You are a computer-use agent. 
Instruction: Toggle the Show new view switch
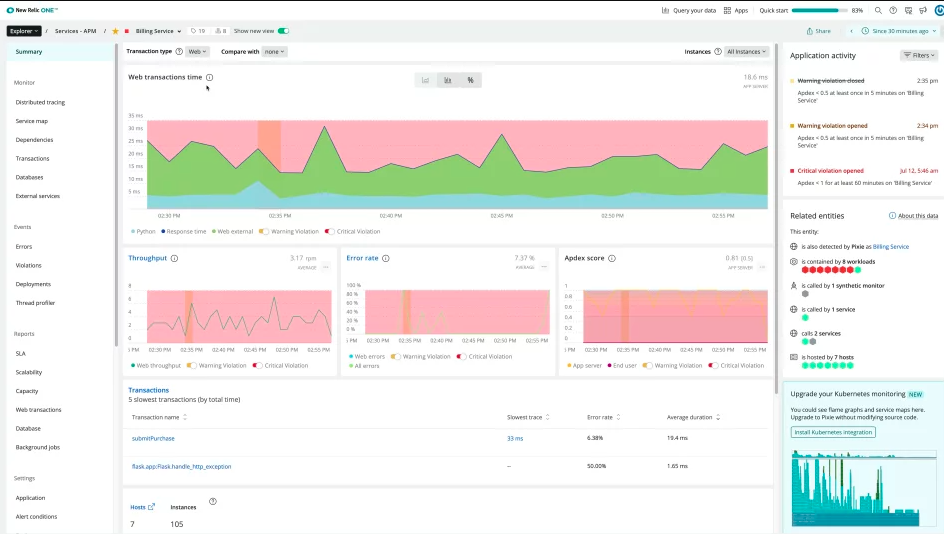point(283,31)
